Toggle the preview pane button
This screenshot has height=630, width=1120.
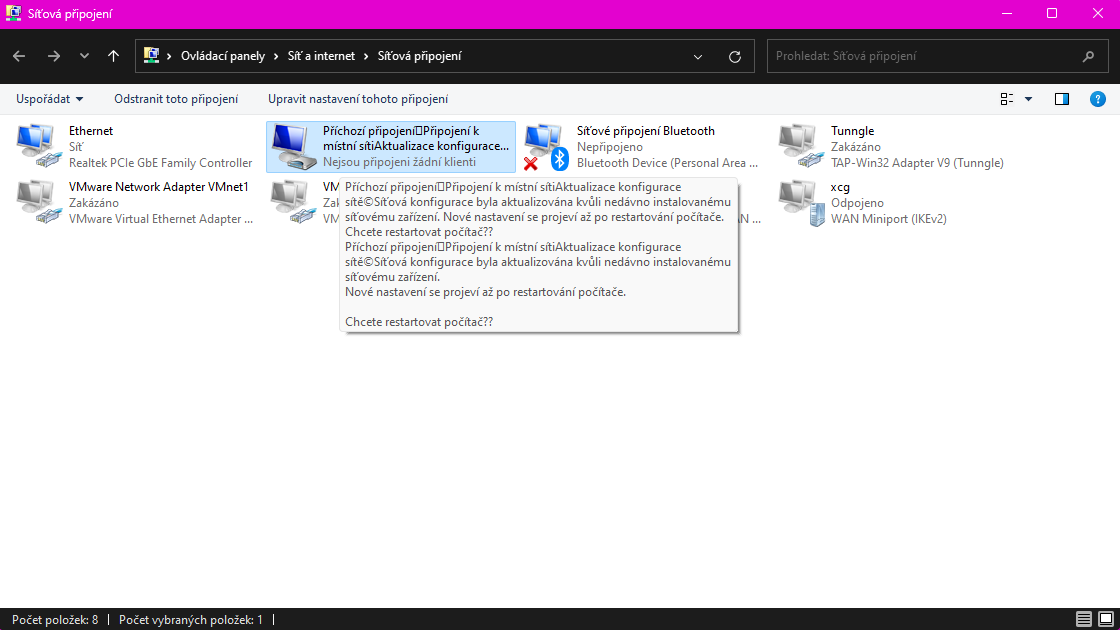(1062, 99)
